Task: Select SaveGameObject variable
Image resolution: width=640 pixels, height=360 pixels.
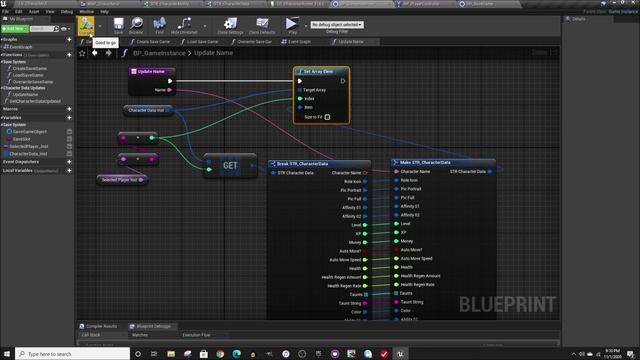Action: pyautogui.click(x=30, y=132)
